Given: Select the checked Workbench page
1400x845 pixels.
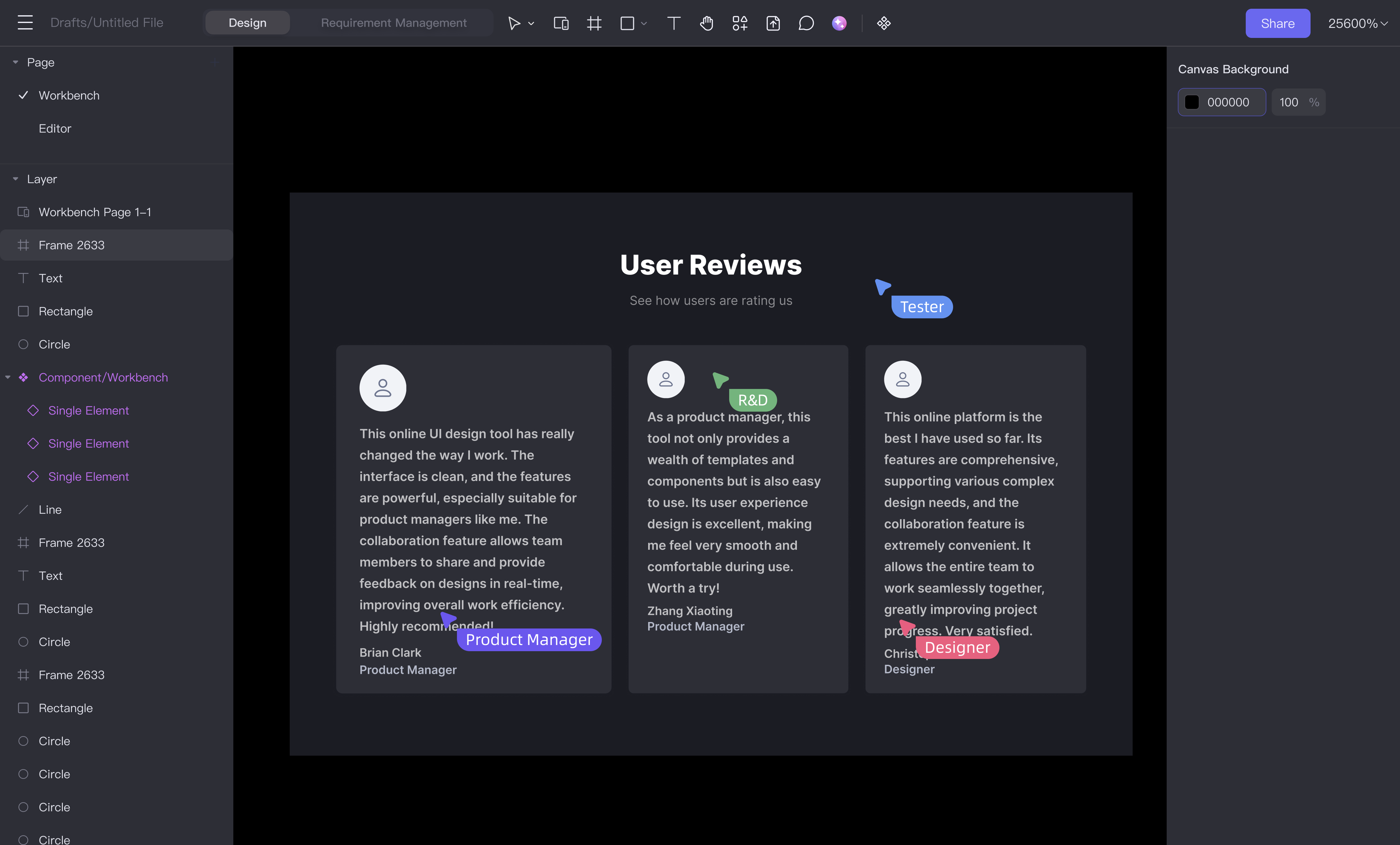Looking at the screenshot, I should 69,96.
